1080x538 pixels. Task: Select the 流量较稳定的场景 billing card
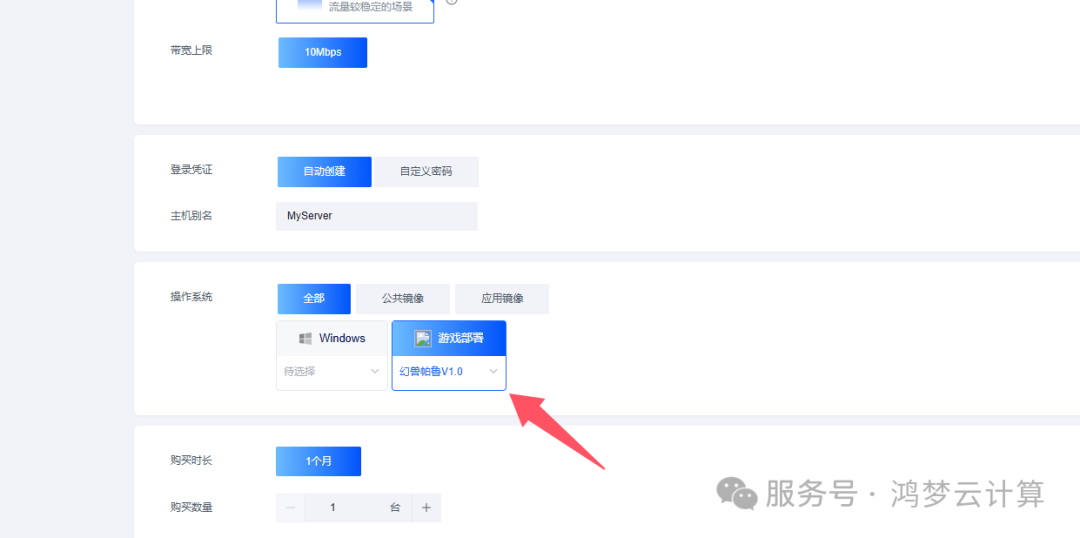[355, 10]
